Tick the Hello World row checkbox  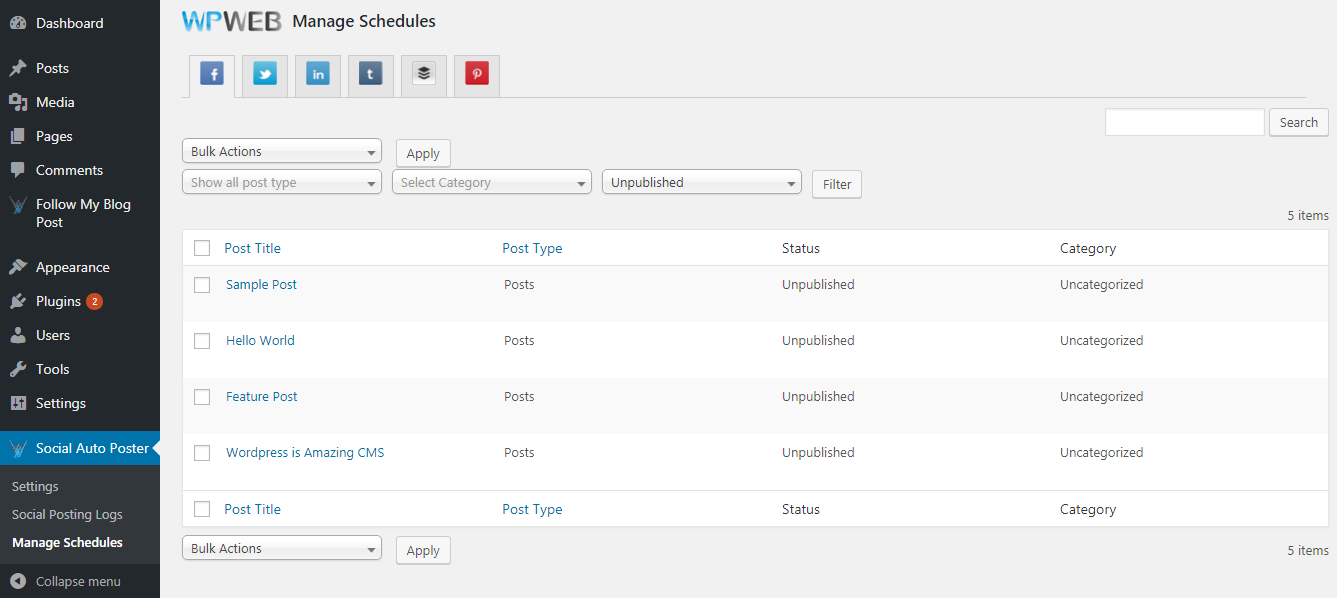pyautogui.click(x=202, y=341)
